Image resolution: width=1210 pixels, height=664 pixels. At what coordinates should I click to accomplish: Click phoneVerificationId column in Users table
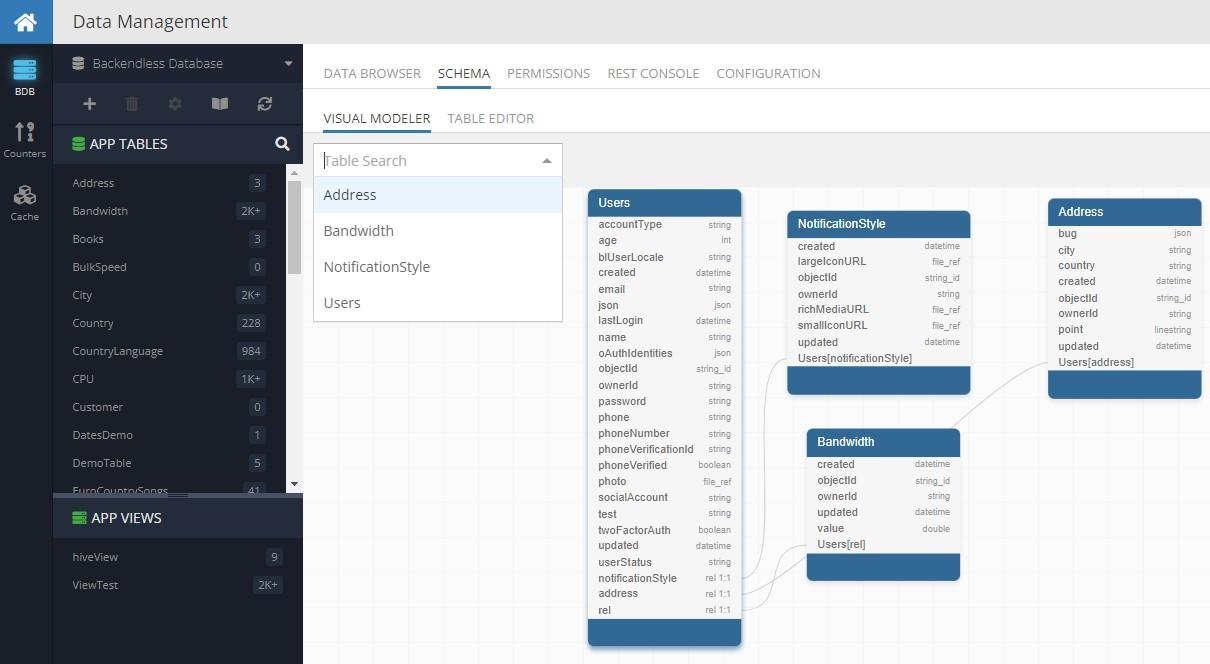664,449
